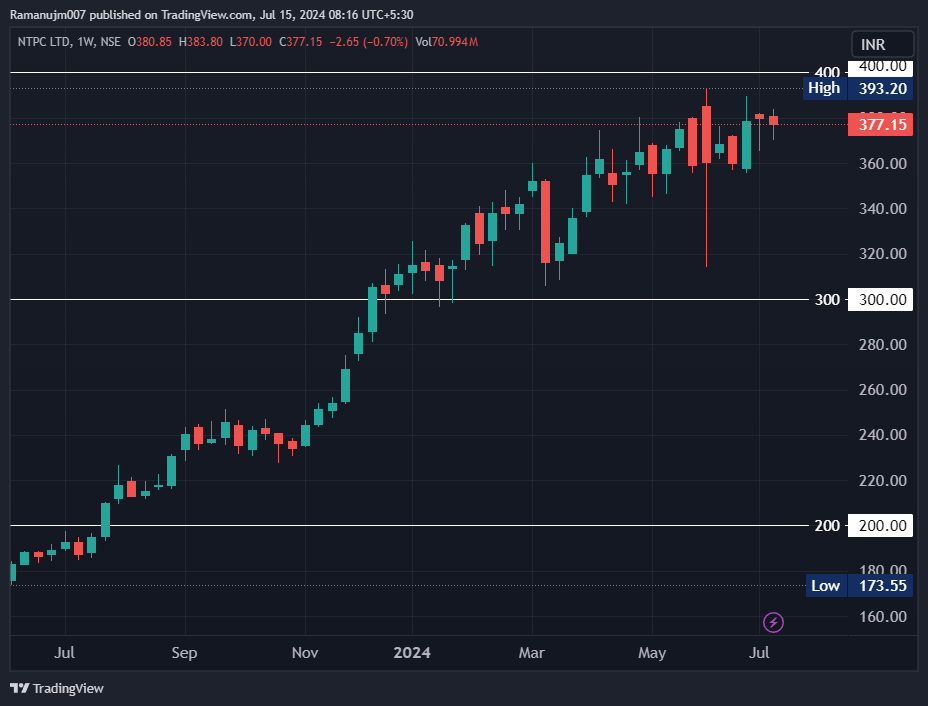
Task: Select the horizontal line labeled 200
Action: click(x=408, y=526)
